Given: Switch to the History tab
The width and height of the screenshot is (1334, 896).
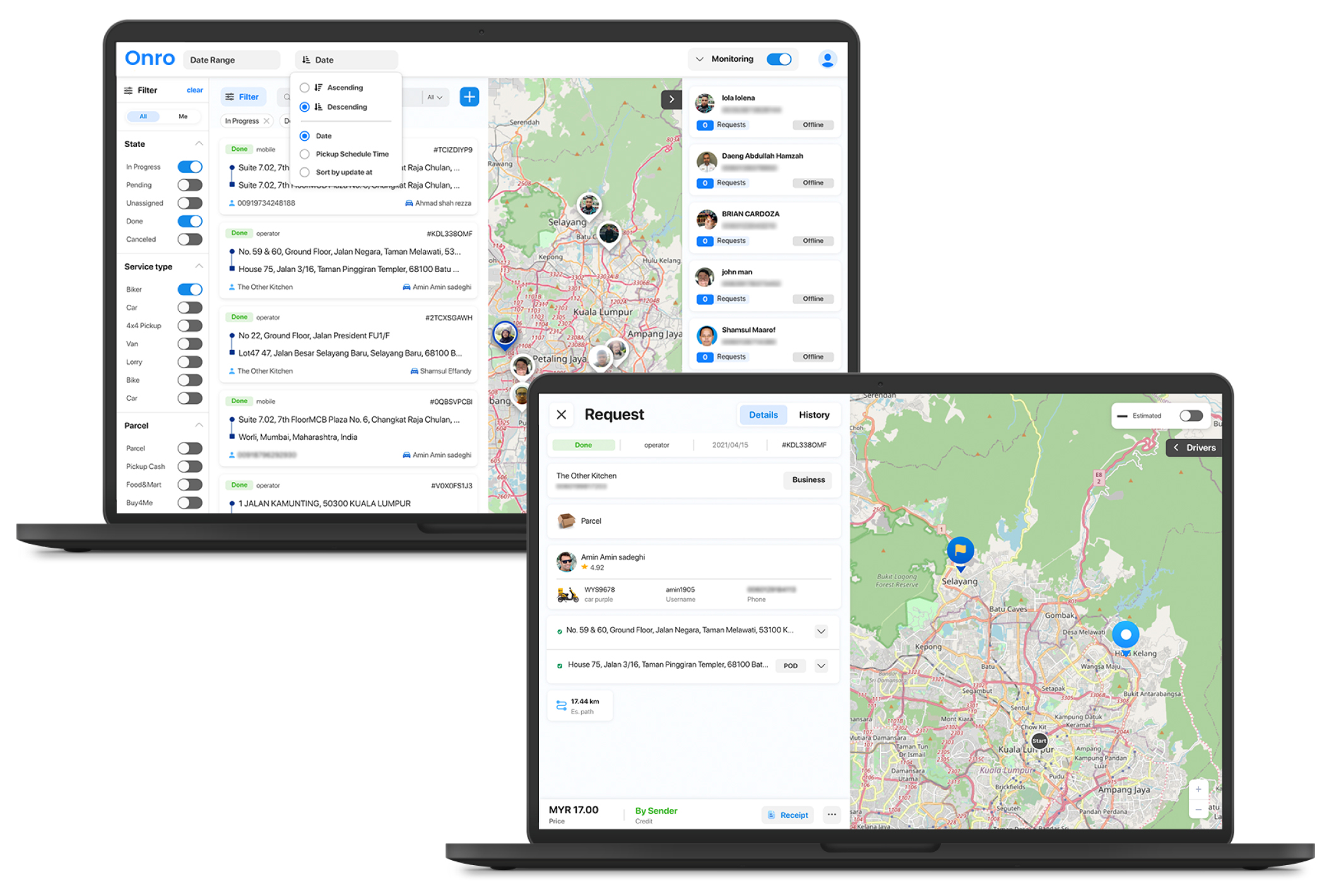Looking at the screenshot, I should pos(813,415).
